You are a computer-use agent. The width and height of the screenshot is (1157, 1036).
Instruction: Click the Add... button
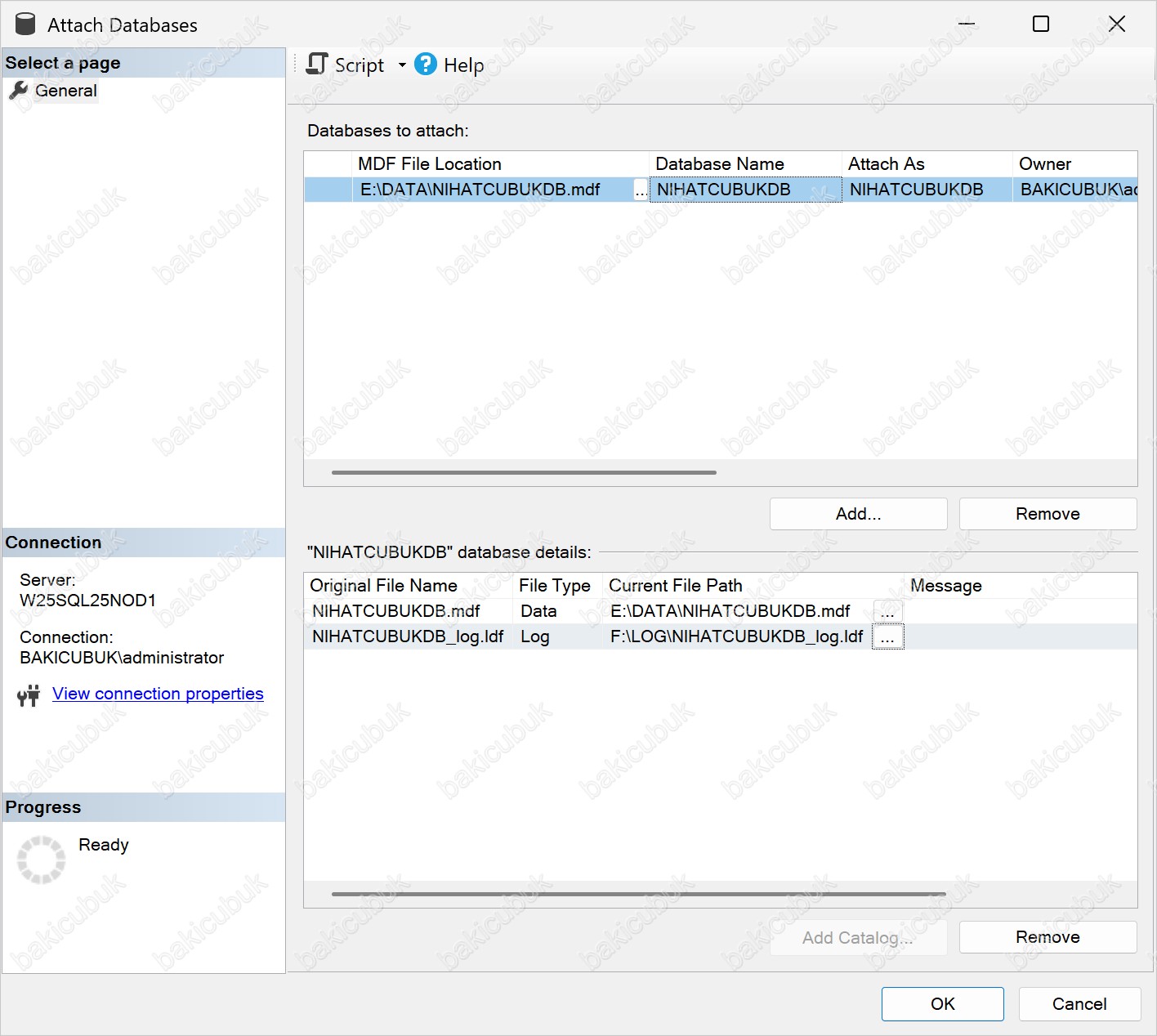click(858, 514)
